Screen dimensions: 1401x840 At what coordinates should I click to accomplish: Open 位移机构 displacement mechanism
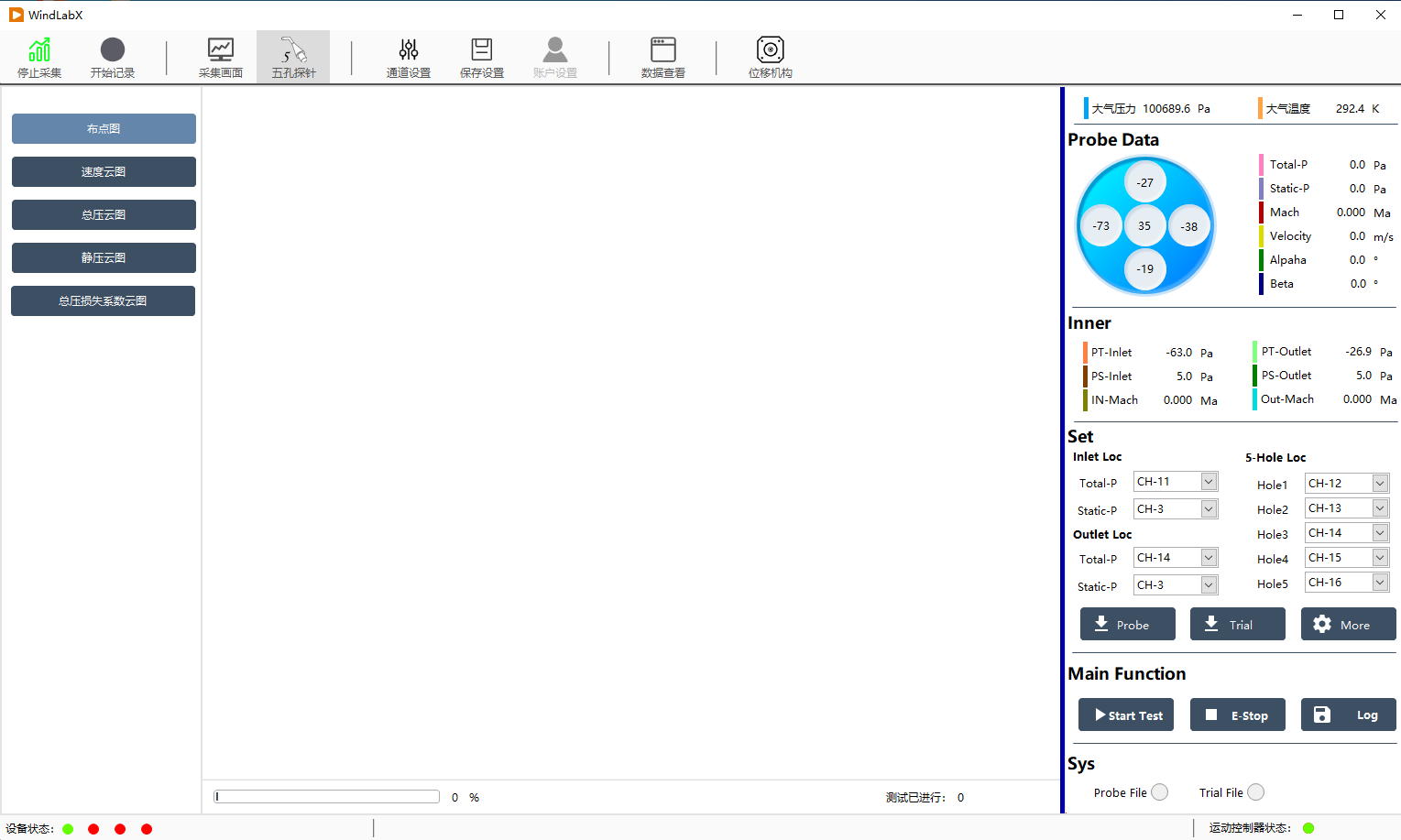tap(771, 57)
